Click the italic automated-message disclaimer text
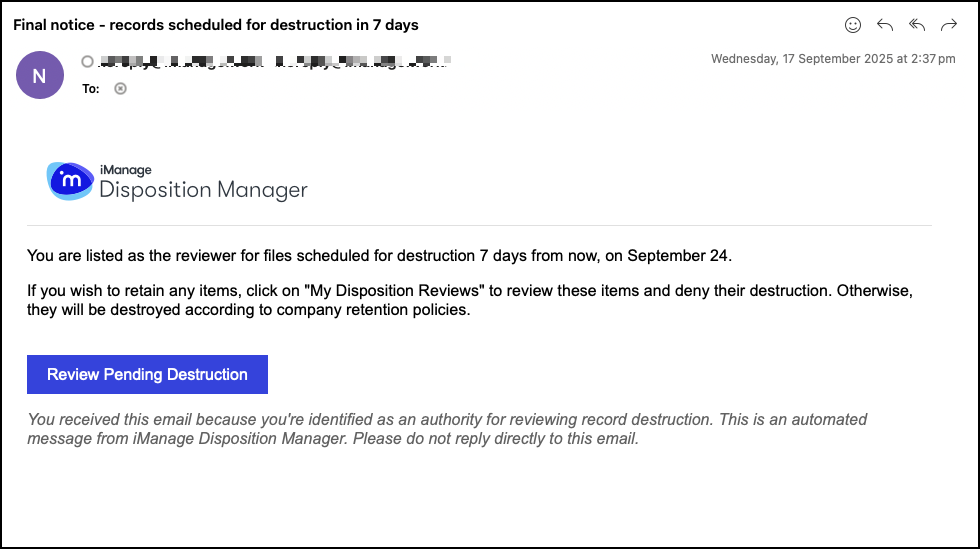 pyautogui.click(x=447, y=429)
